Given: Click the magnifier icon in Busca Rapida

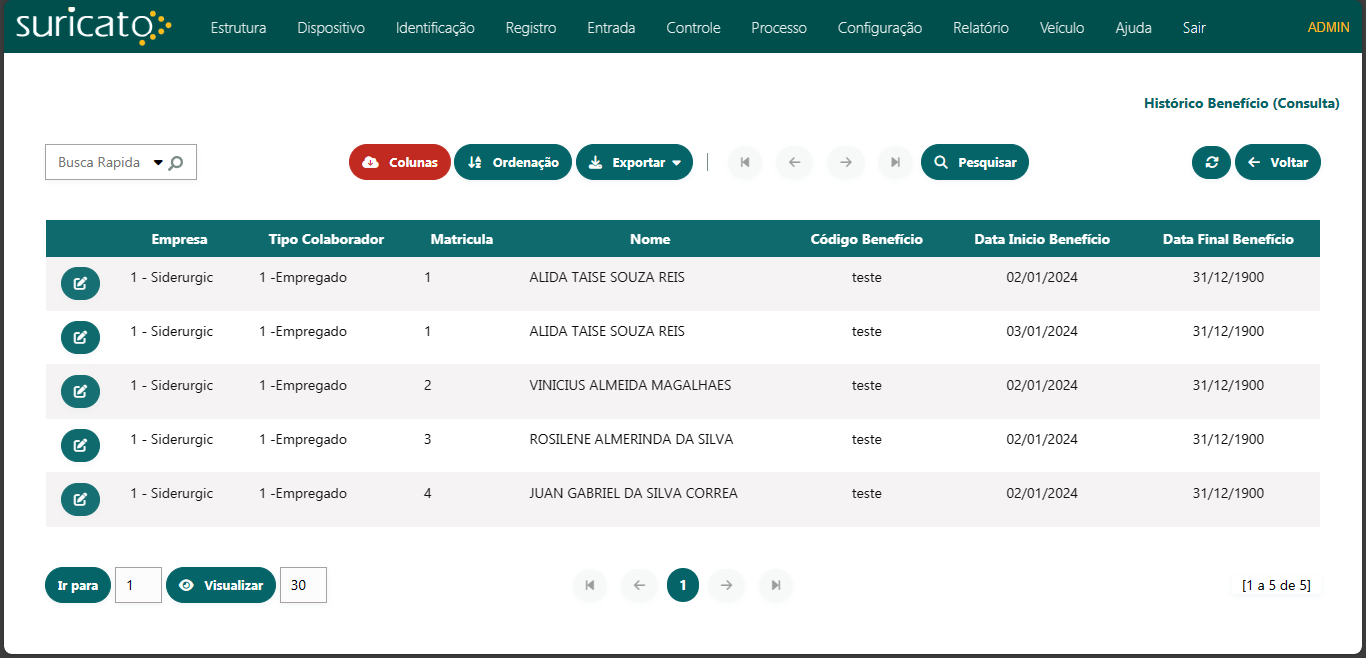Looking at the screenshot, I should 176,163.
